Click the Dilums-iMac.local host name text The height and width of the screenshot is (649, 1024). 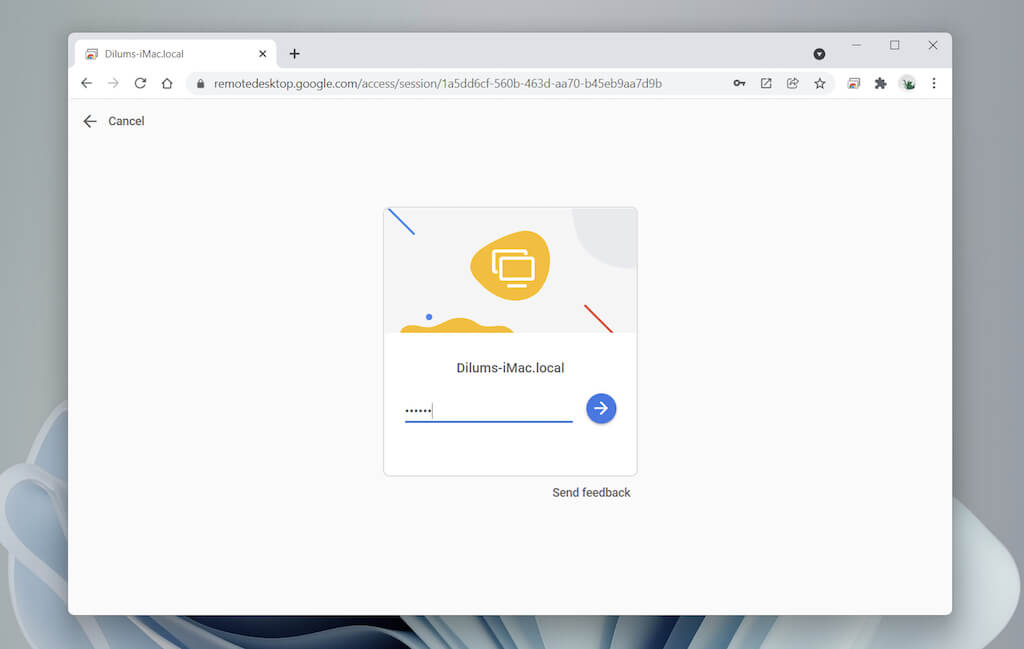[x=510, y=368]
